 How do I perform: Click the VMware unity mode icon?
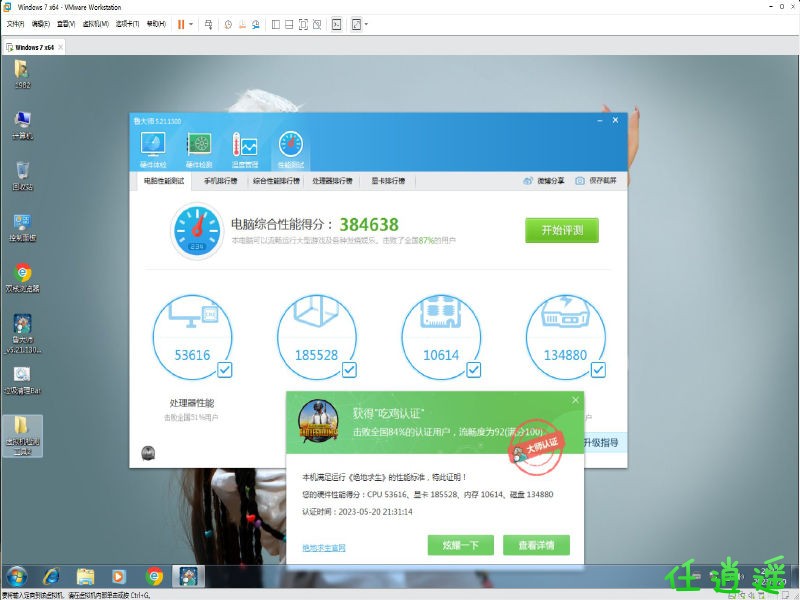tap(317, 24)
